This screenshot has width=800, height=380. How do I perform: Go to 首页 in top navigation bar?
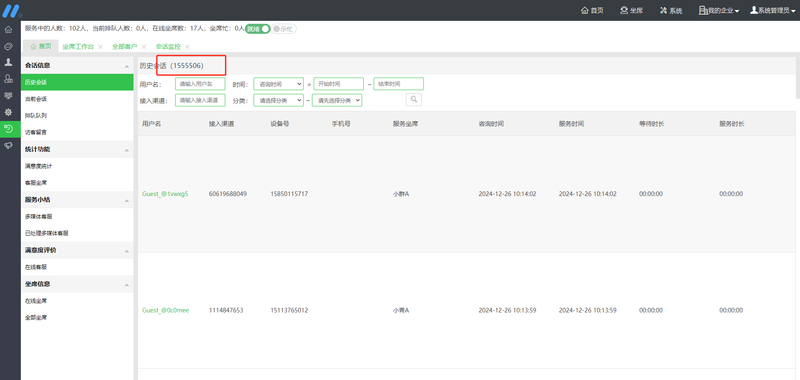tap(592, 11)
